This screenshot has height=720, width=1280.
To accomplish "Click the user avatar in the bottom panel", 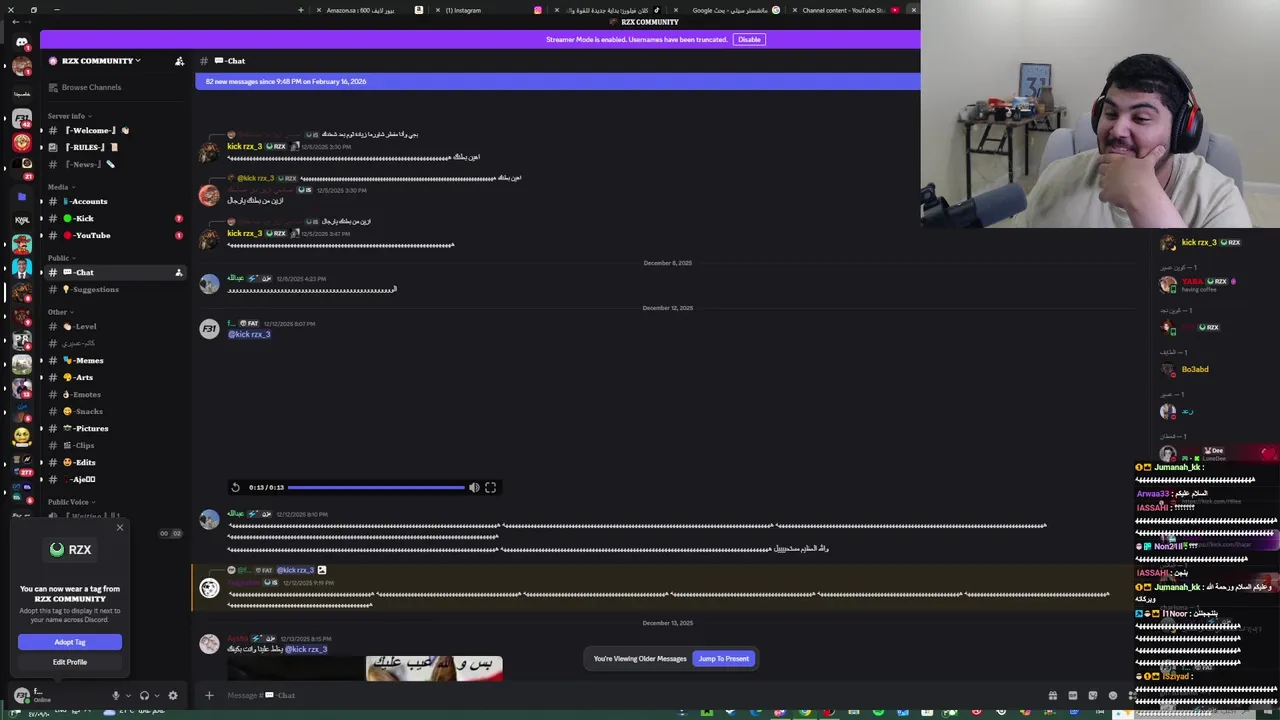I will point(22,695).
